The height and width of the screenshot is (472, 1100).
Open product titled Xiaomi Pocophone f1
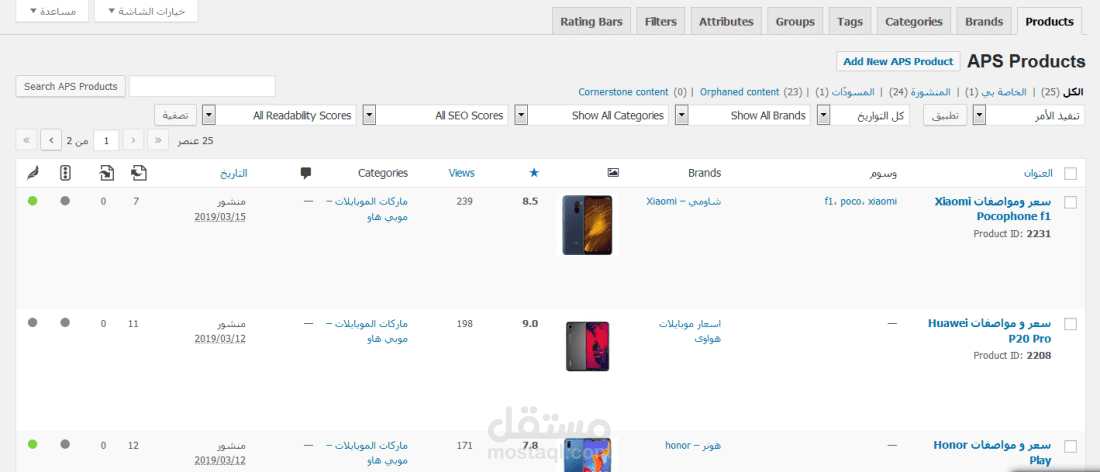[993, 208]
